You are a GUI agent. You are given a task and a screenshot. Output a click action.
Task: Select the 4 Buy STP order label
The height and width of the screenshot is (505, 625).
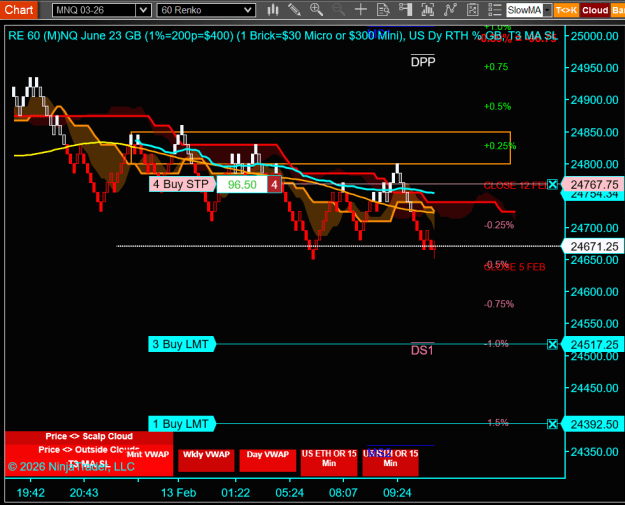click(x=182, y=184)
